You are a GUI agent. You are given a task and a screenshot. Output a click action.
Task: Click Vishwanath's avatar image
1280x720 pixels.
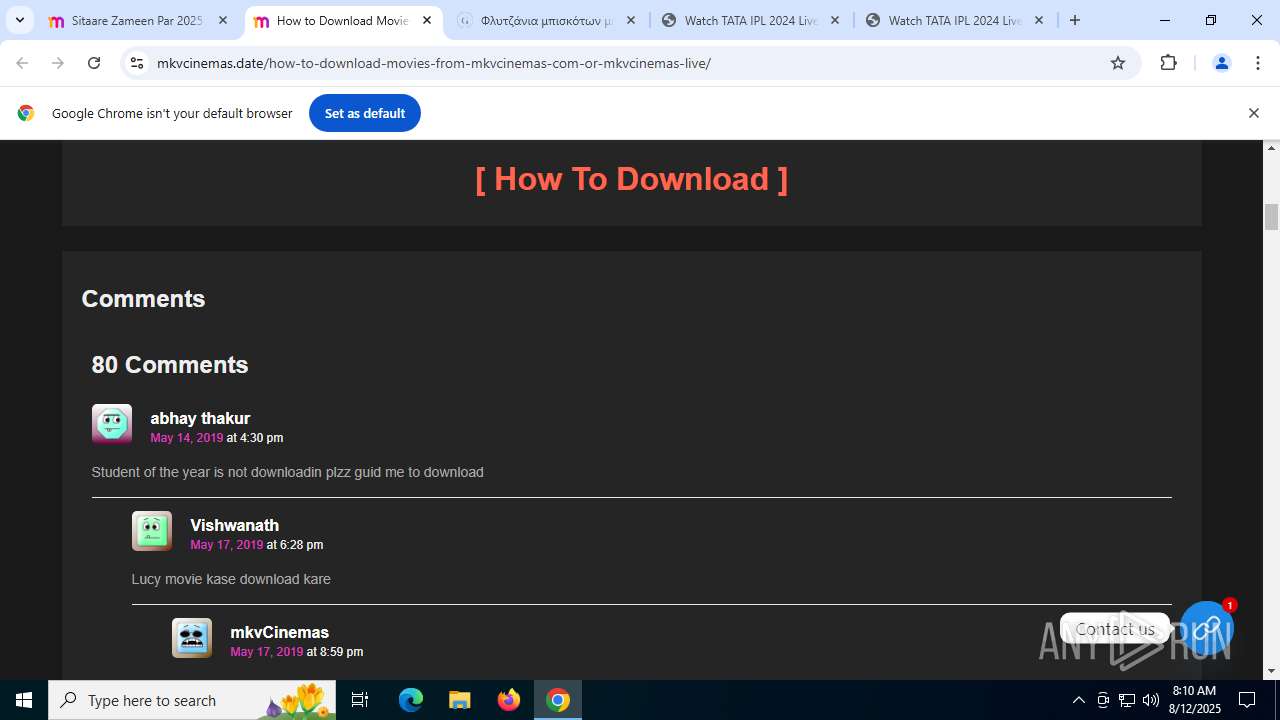tap(152, 531)
